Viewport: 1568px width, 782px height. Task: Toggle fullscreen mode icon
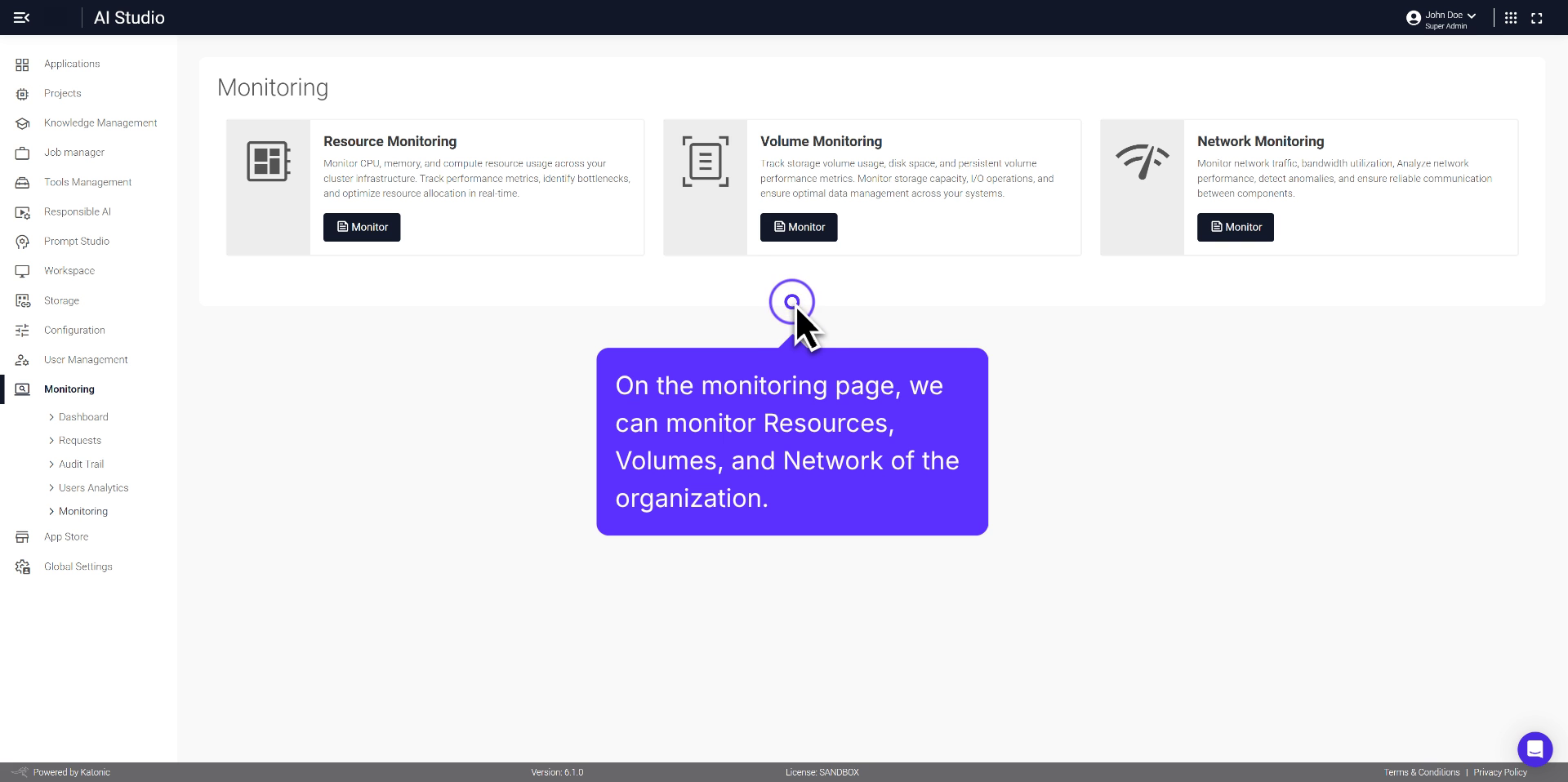pyautogui.click(x=1536, y=18)
